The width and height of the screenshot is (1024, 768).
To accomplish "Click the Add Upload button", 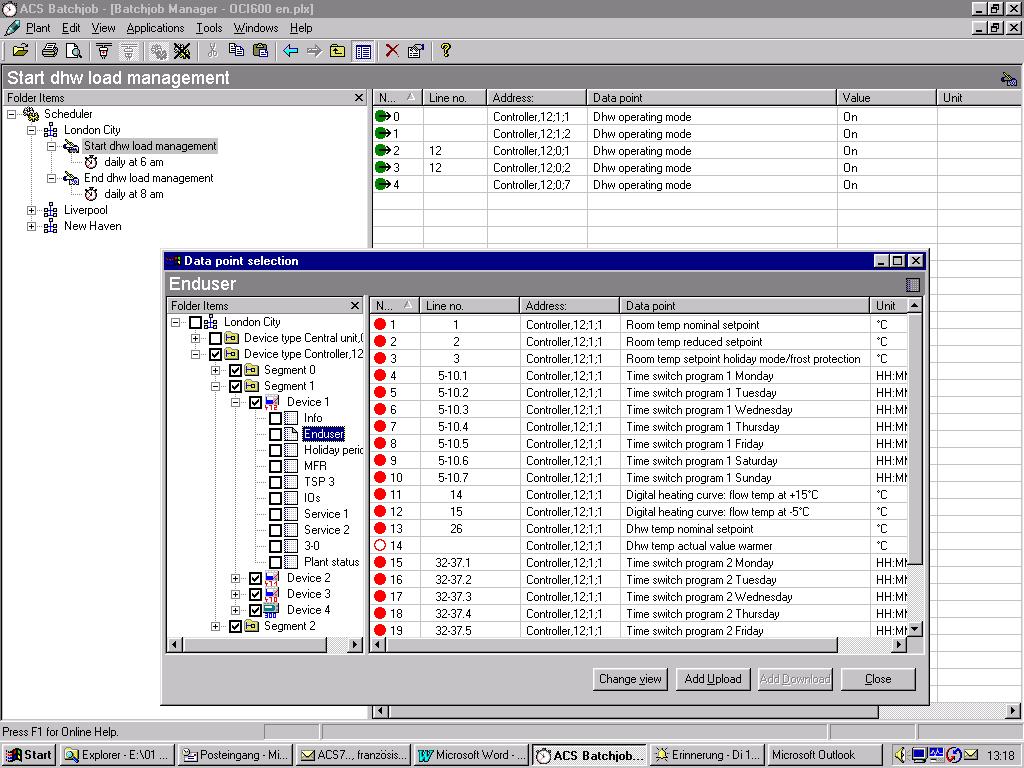I will point(713,679).
